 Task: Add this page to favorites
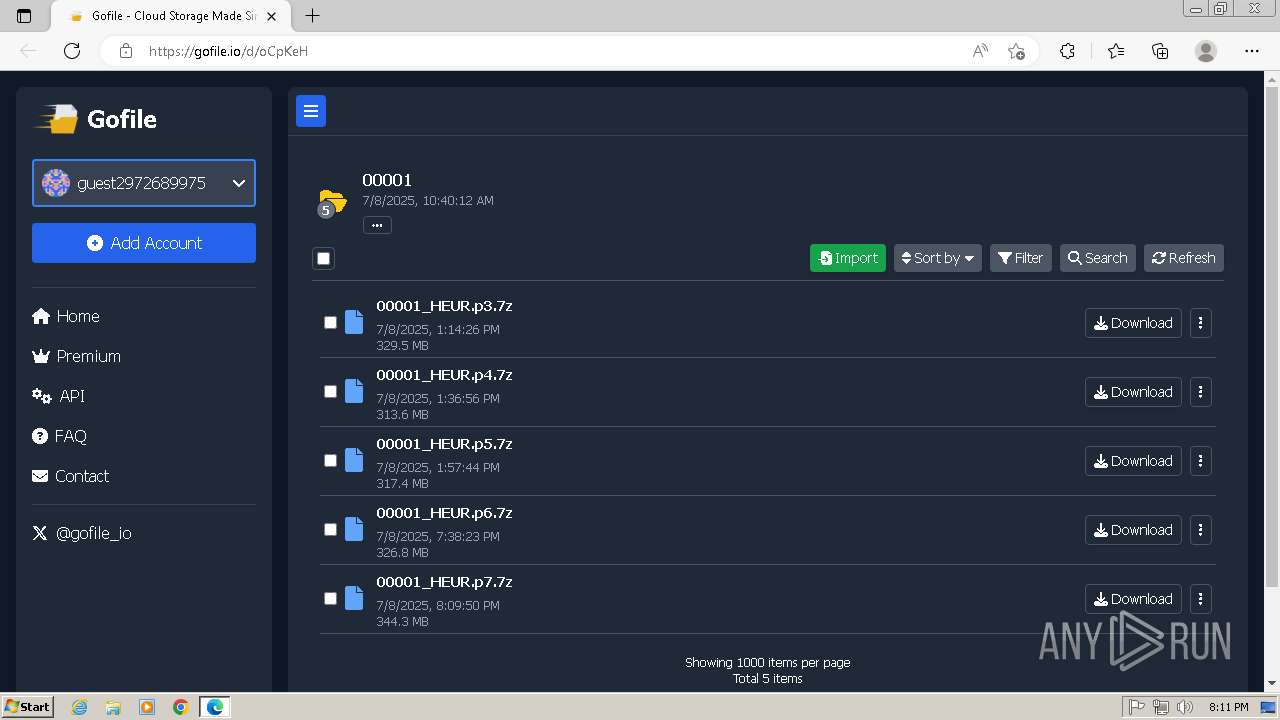tap(1017, 51)
